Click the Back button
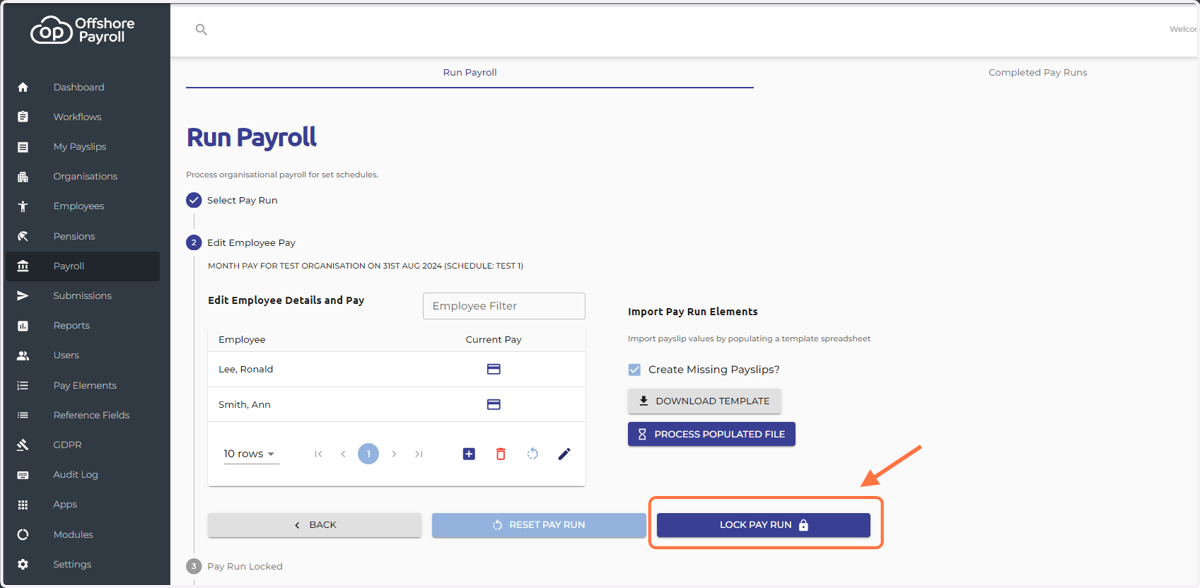The width and height of the screenshot is (1200, 588). point(314,525)
